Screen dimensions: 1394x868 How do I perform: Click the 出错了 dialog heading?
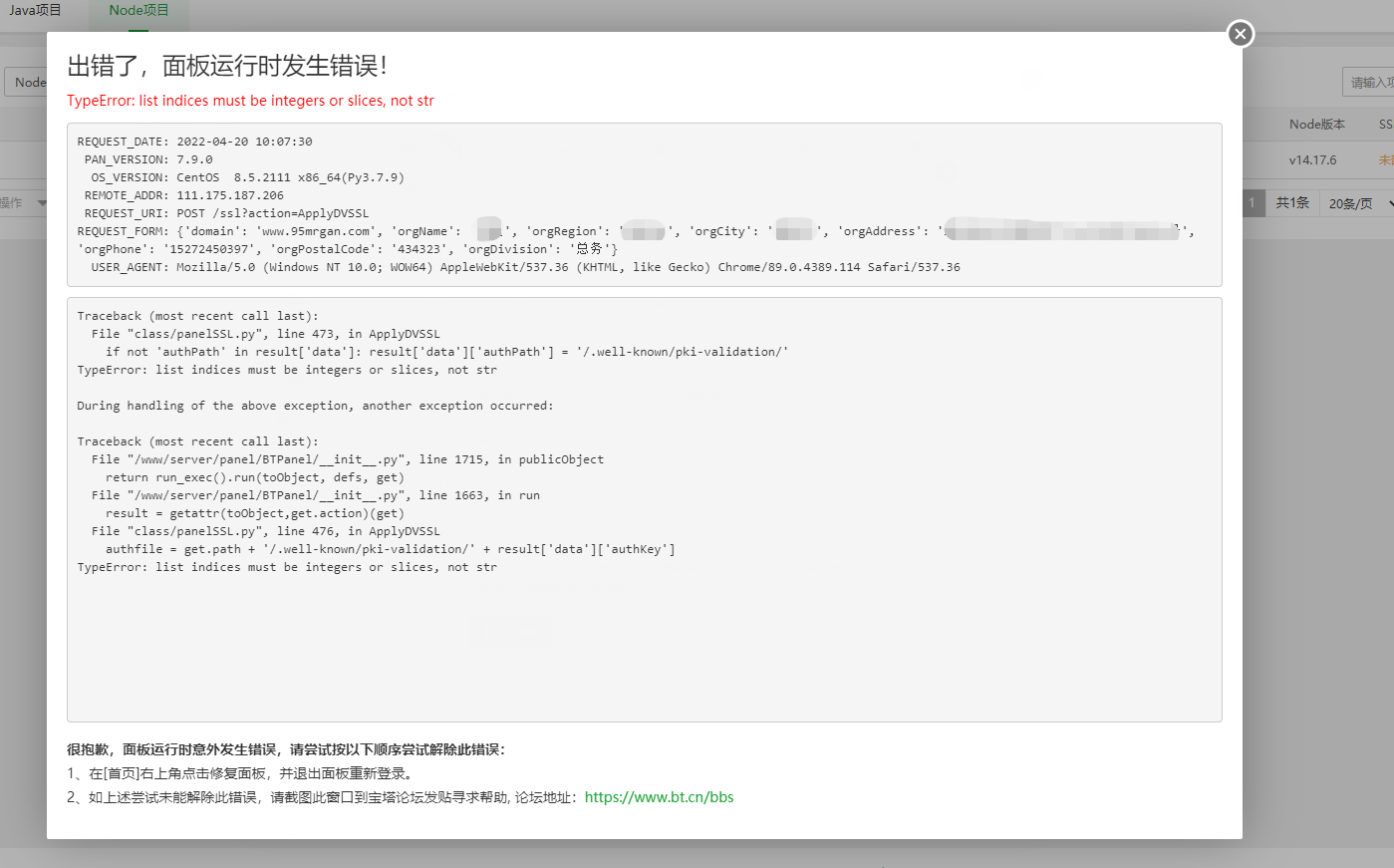(227, 66)
